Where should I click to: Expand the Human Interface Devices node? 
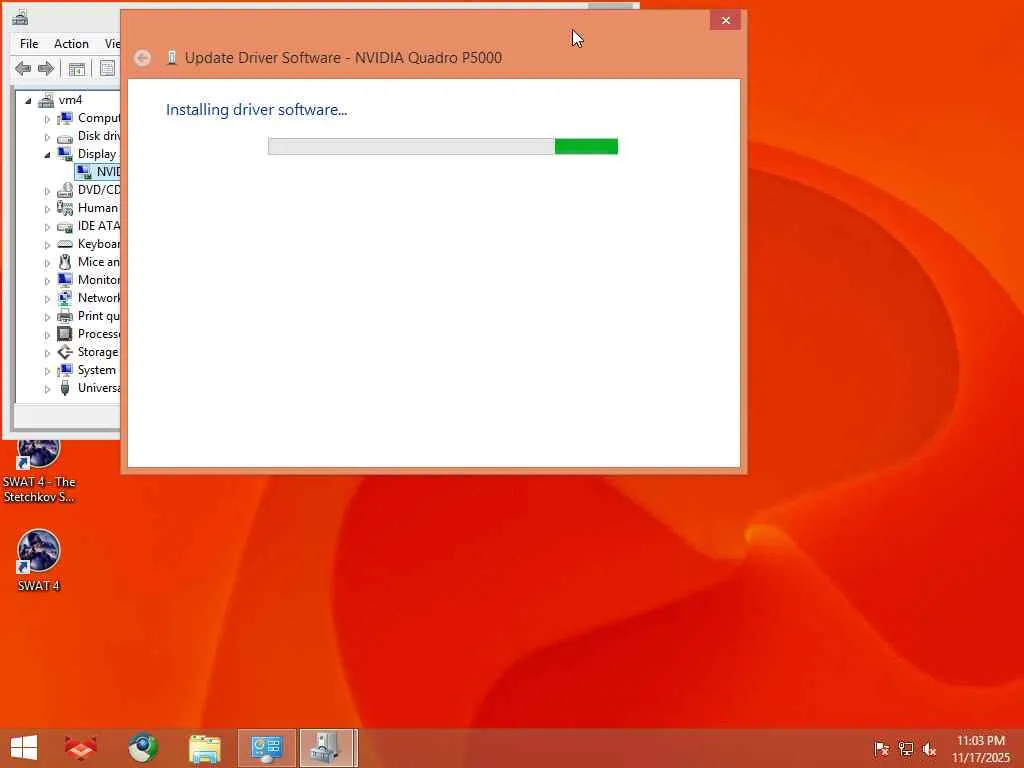(47, 209)
